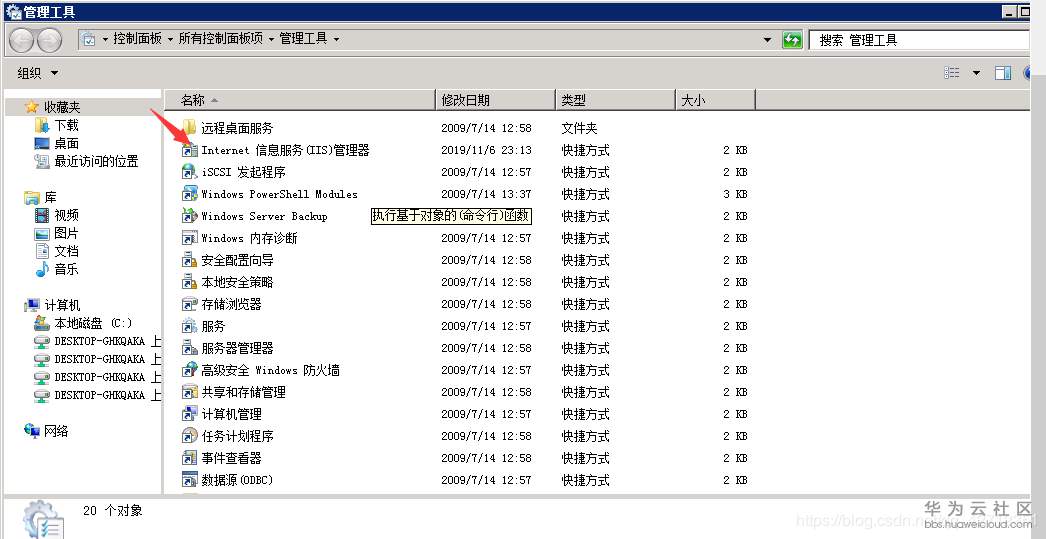Sort by the 大小 column header
The width and height of the screenshot is (1046, 539).
715,100
